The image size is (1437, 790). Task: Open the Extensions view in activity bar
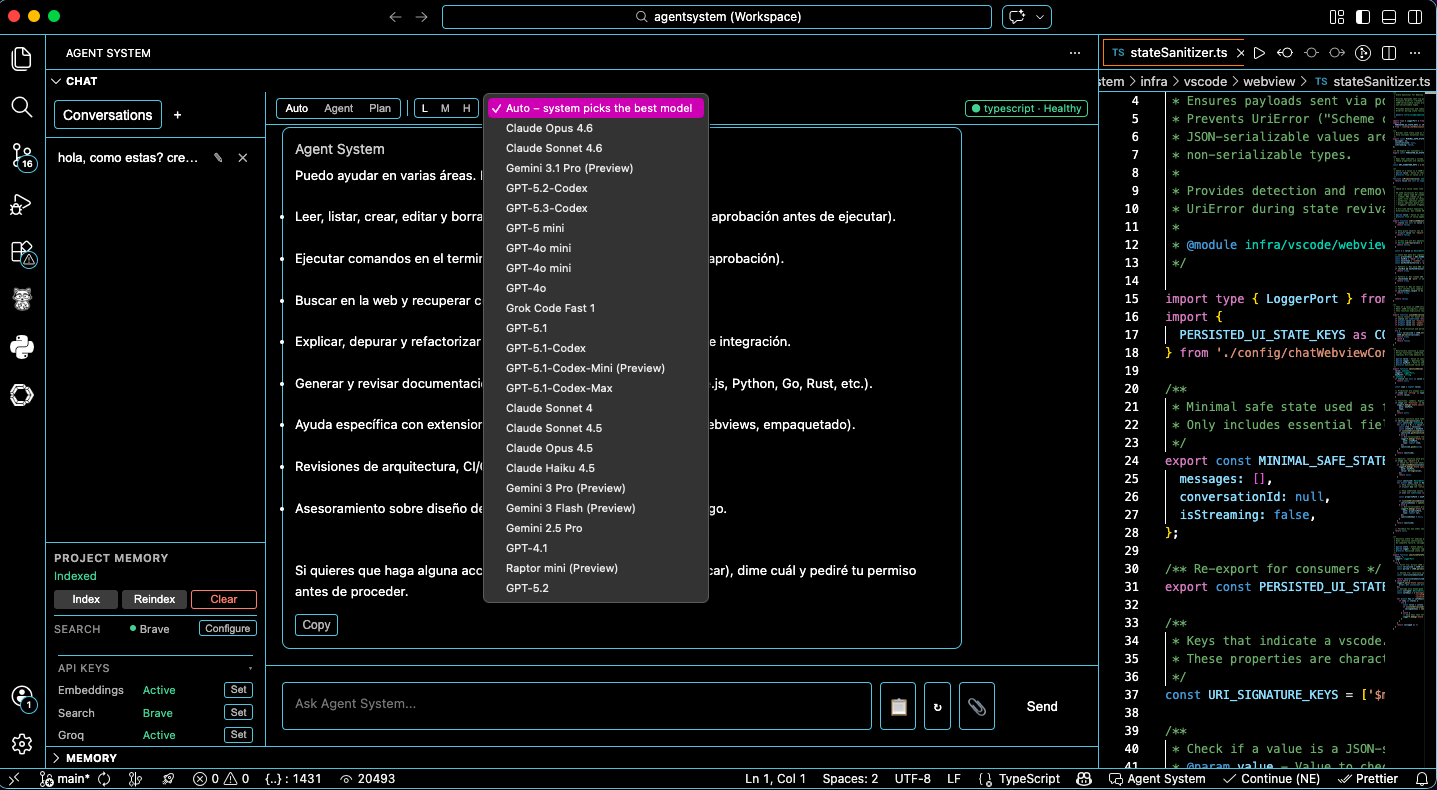(21, 252)
